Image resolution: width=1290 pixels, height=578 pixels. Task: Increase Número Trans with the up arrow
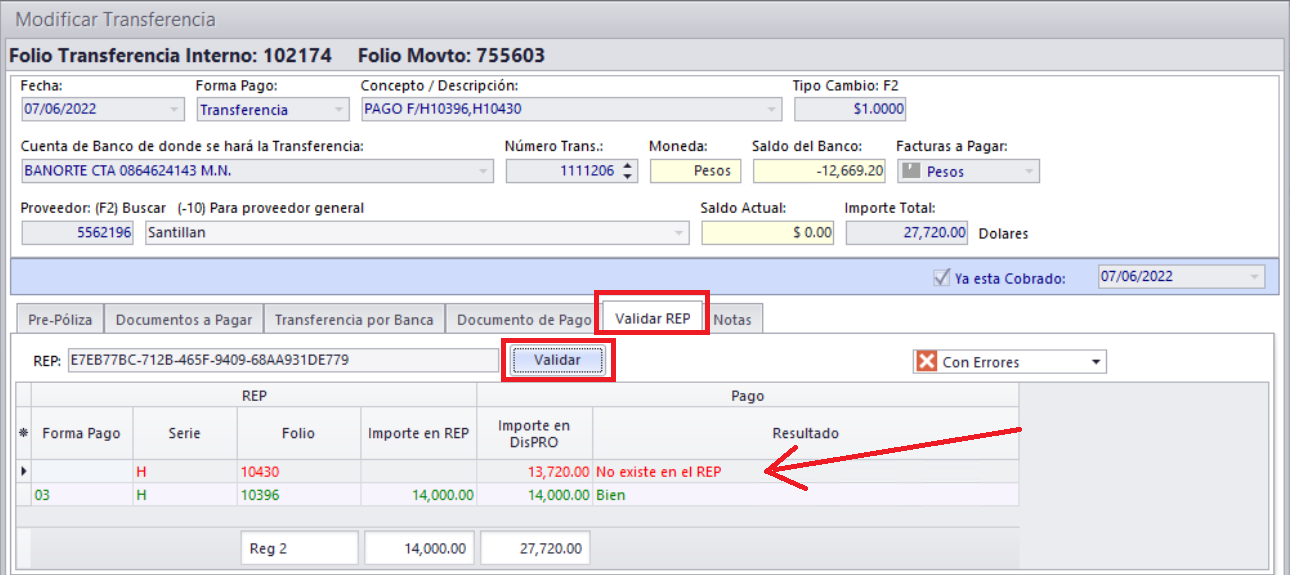click(627, 166)
